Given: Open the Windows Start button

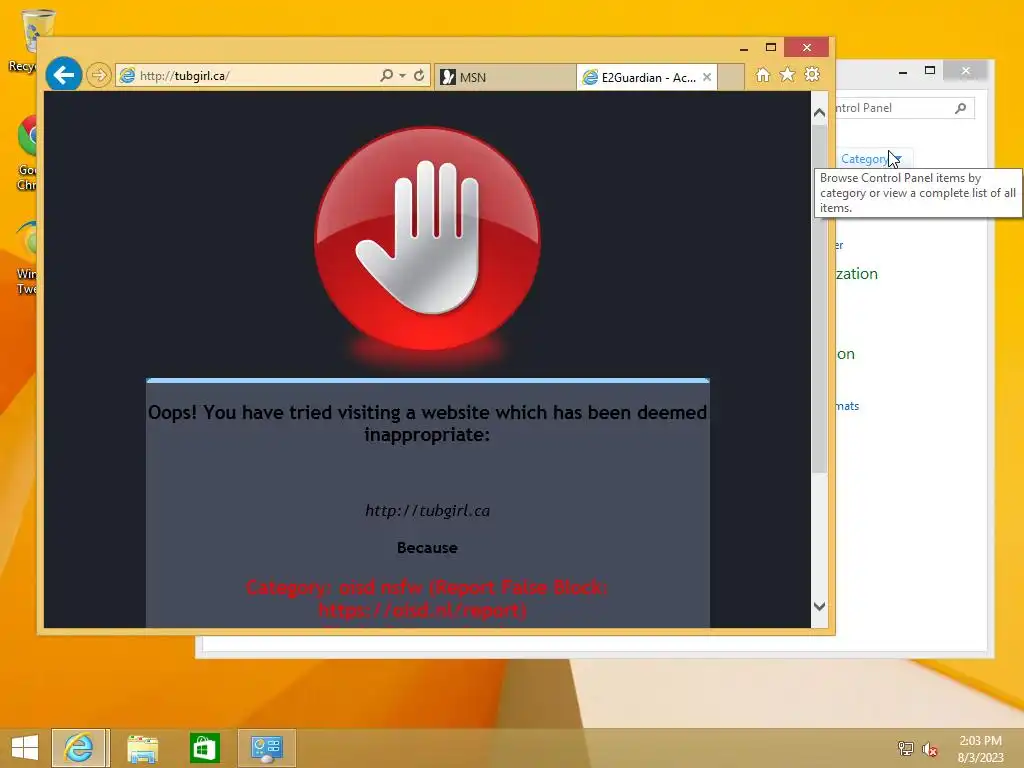Looking at the screenshot, I should (x=25, y=748).
